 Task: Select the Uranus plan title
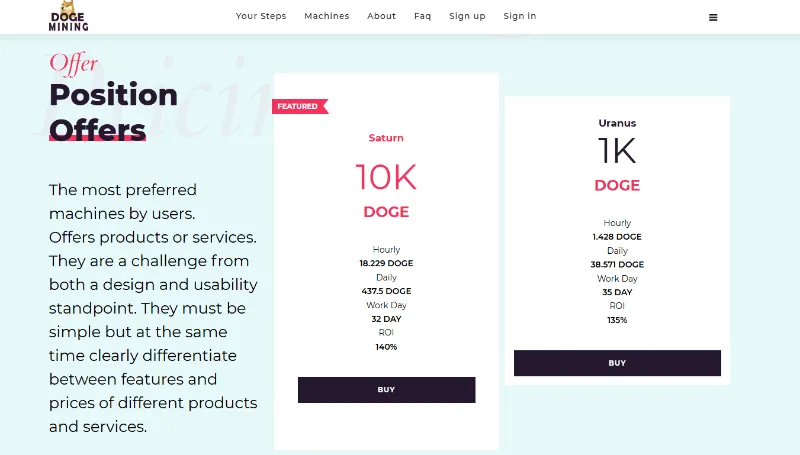click(x=617, y=123)
